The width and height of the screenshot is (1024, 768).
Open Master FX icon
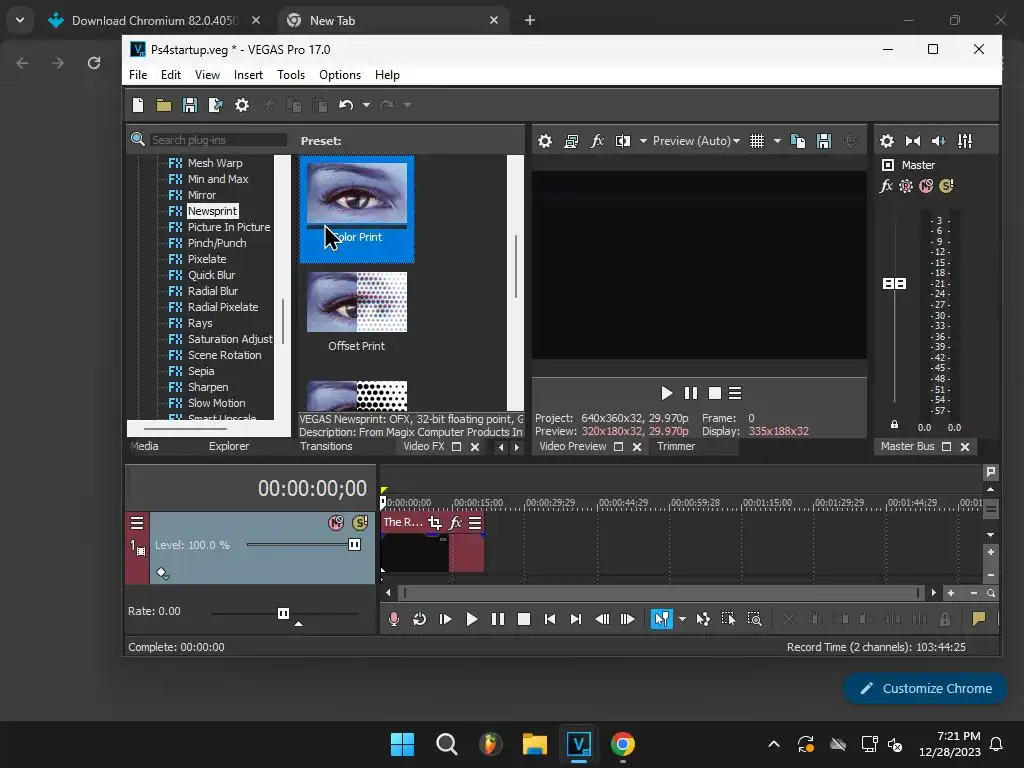coord(886,187)
